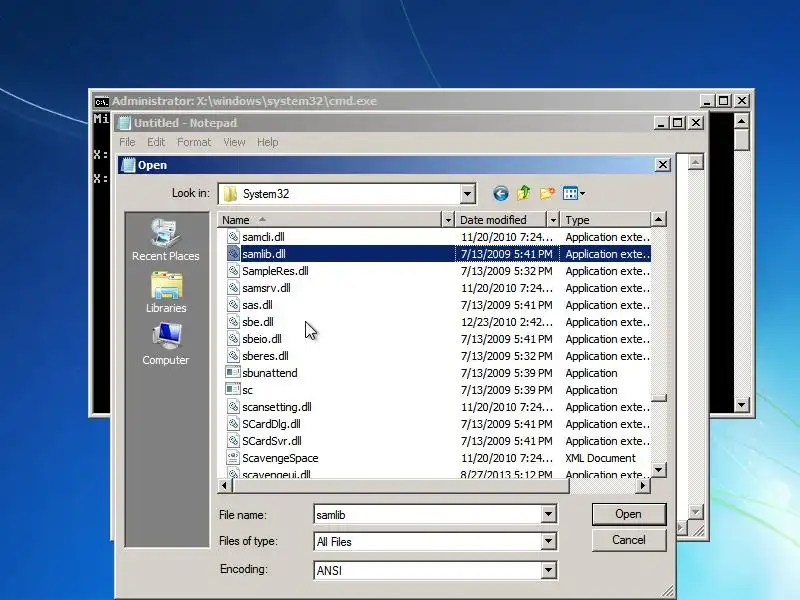Click the Cancel button
800x600 pixels.
[x=629, y=540]
